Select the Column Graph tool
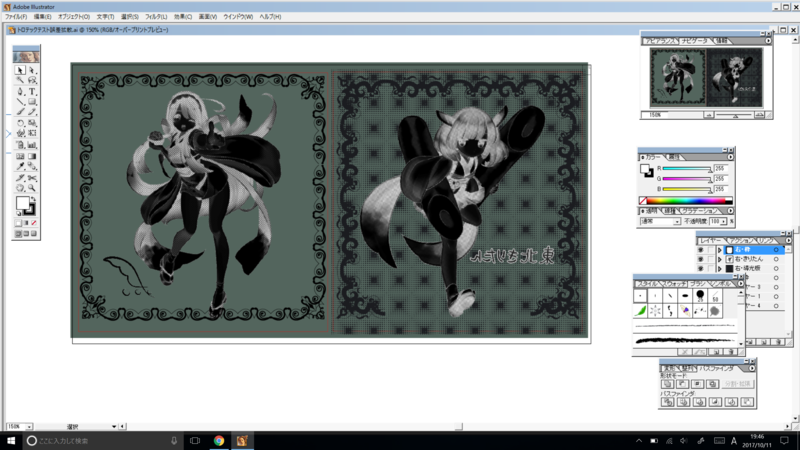This screenshot has height=450, width=800. pyautogui.click(x=32, y=145)
